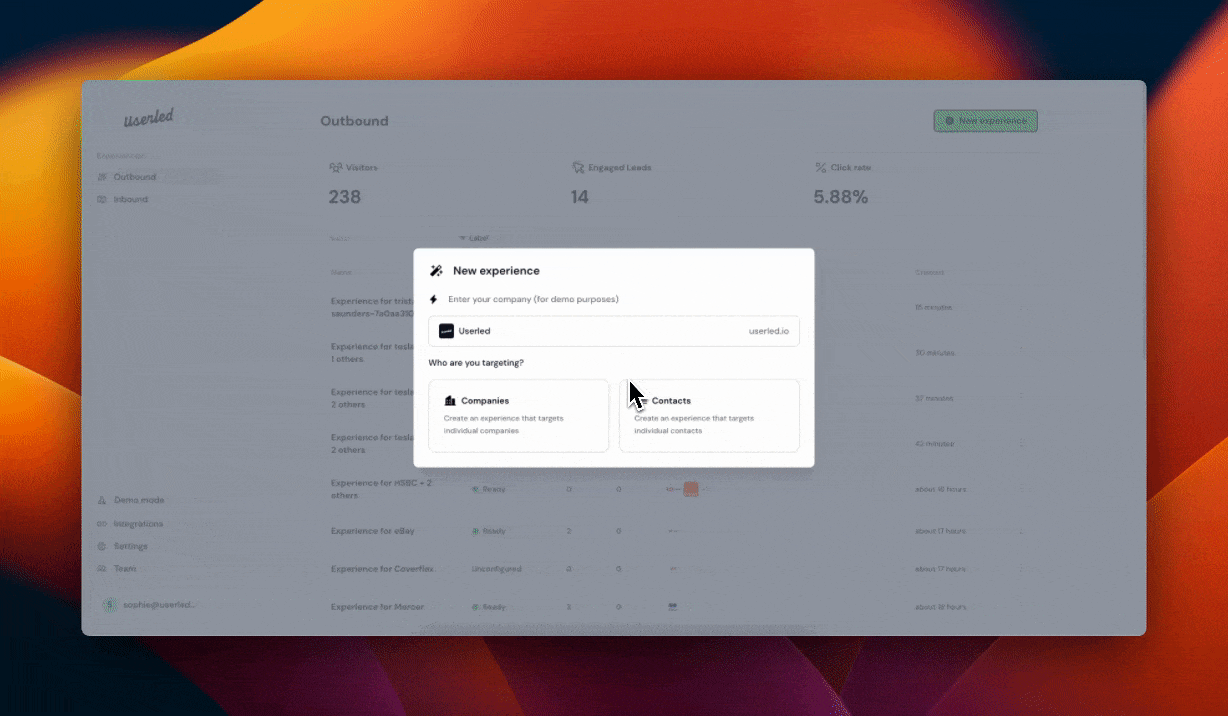Click the Integrations link icon
This screenshot has width=1228, height=716.
click(x=102, y=524)
